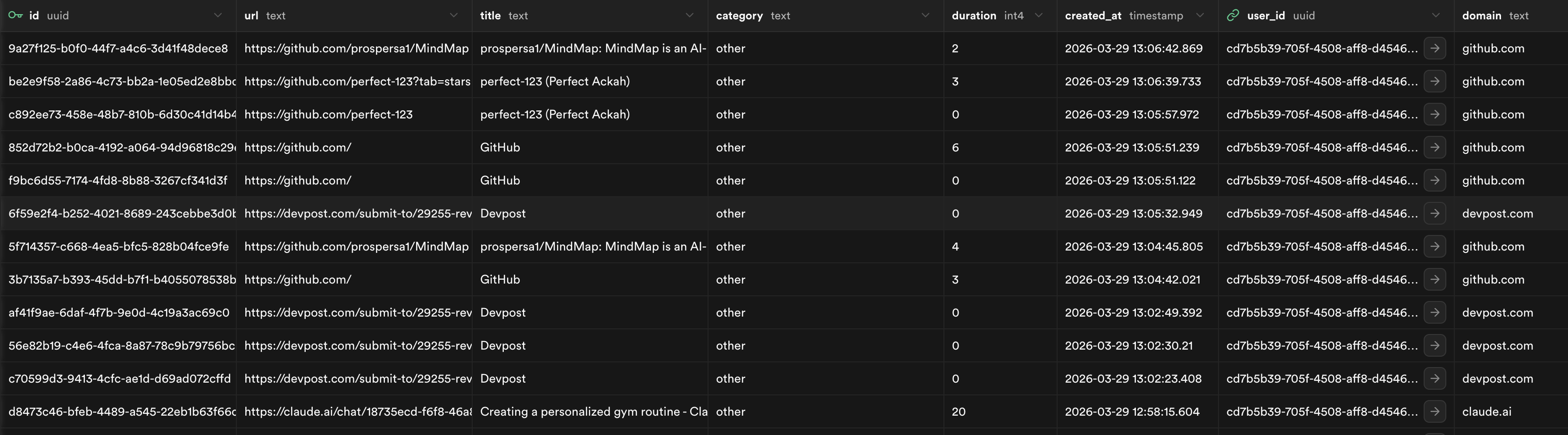Select domain devpost.com in the 56e82b19 row
Image resolution: width=1568 pixels, height=435 pixels.
tap(1511, 345)
